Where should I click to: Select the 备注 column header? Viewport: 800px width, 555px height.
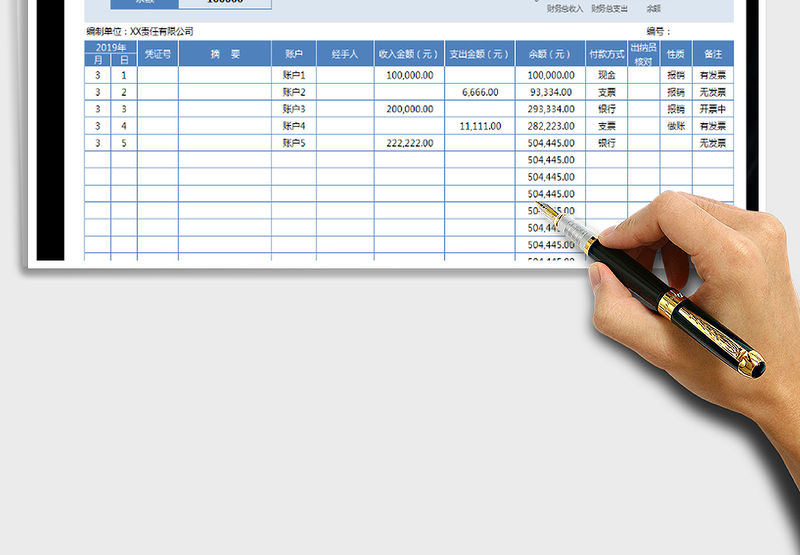pyautogui.click(x=712, y=54)
